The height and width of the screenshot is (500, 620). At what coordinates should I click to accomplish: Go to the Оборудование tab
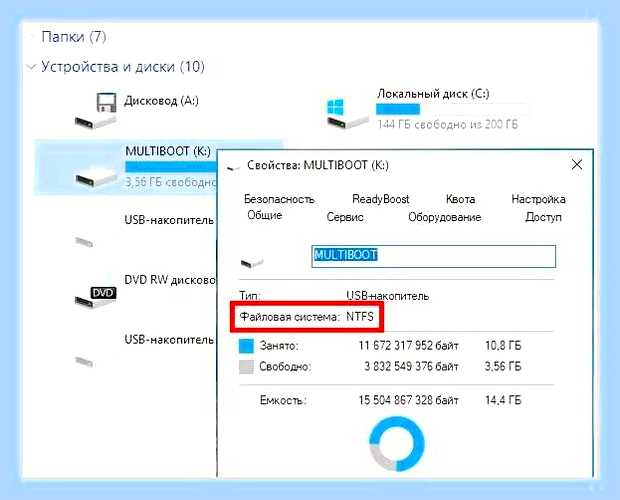pyautogui.click(x=444, y=217)
